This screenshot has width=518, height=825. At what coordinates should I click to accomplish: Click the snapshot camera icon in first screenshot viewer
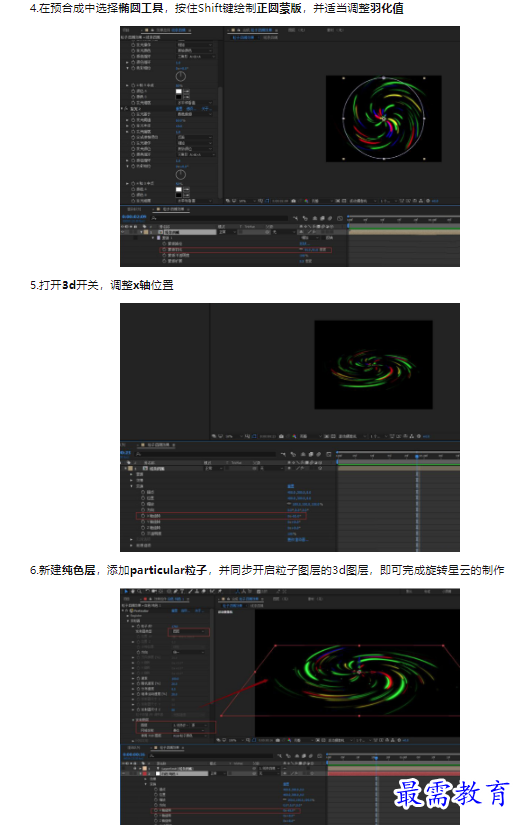(x=293, y=200)
